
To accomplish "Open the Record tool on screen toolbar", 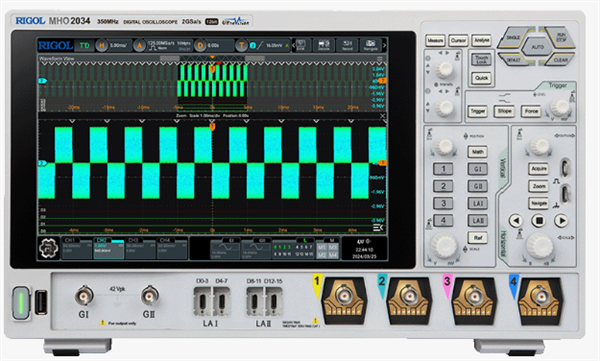I will [x=347, y=45].
